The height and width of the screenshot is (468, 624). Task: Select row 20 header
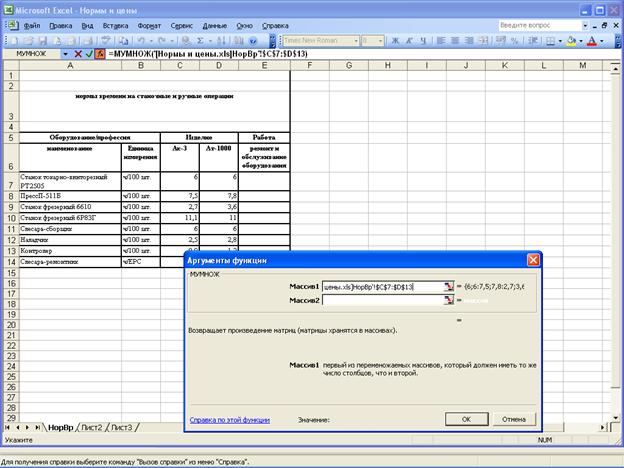coord(11,325)
